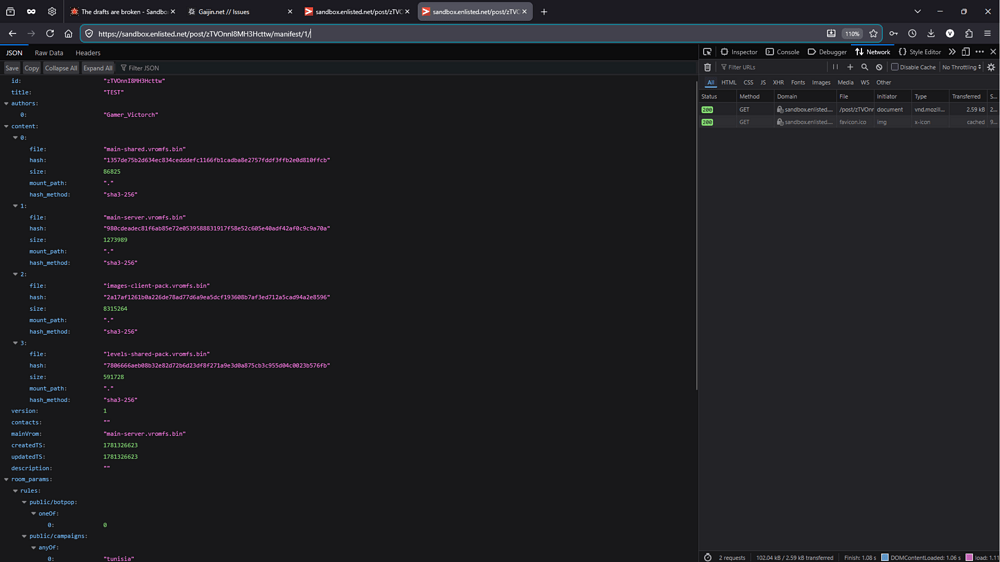1000x562 pixels.
Task: Filter network requests by Images
Action: tap(821, 83)
